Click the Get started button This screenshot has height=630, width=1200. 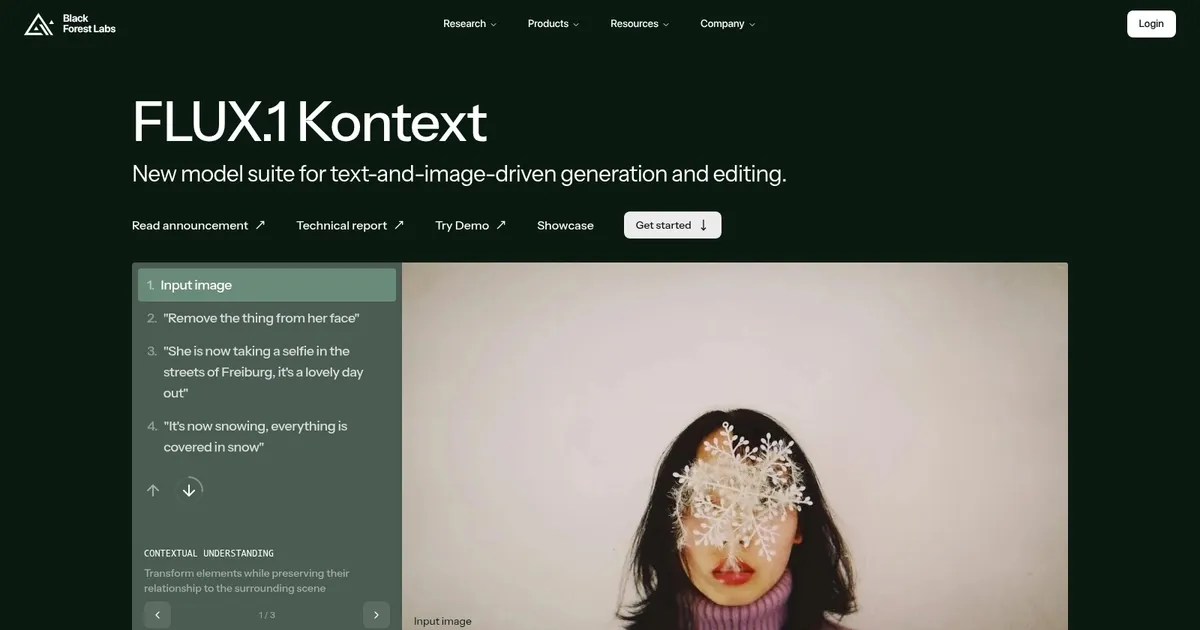[672, 225]
